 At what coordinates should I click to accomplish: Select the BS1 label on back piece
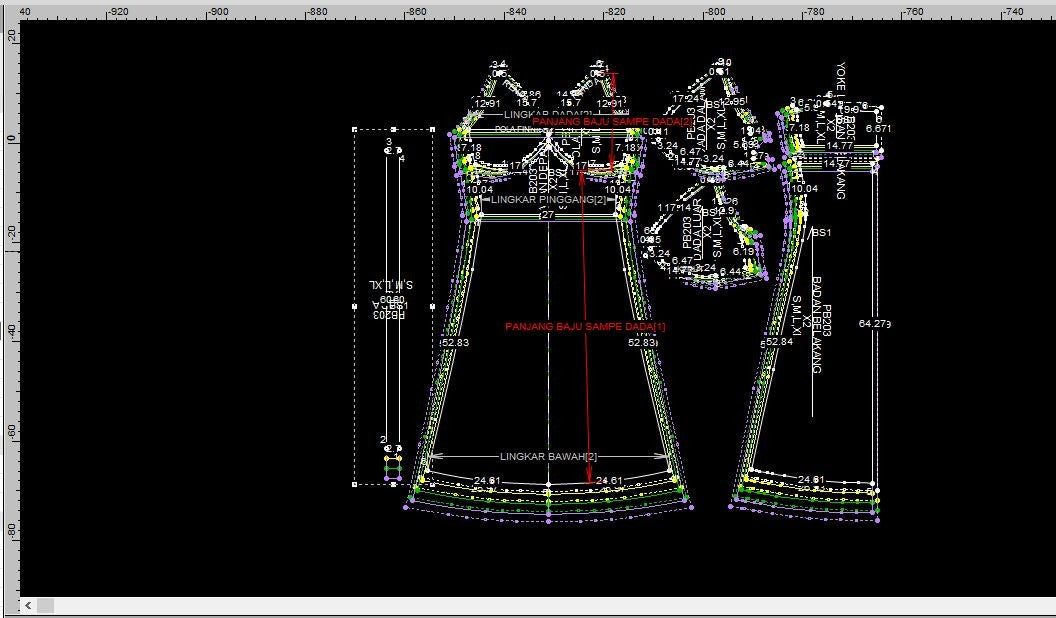click(x=822, y=233)
